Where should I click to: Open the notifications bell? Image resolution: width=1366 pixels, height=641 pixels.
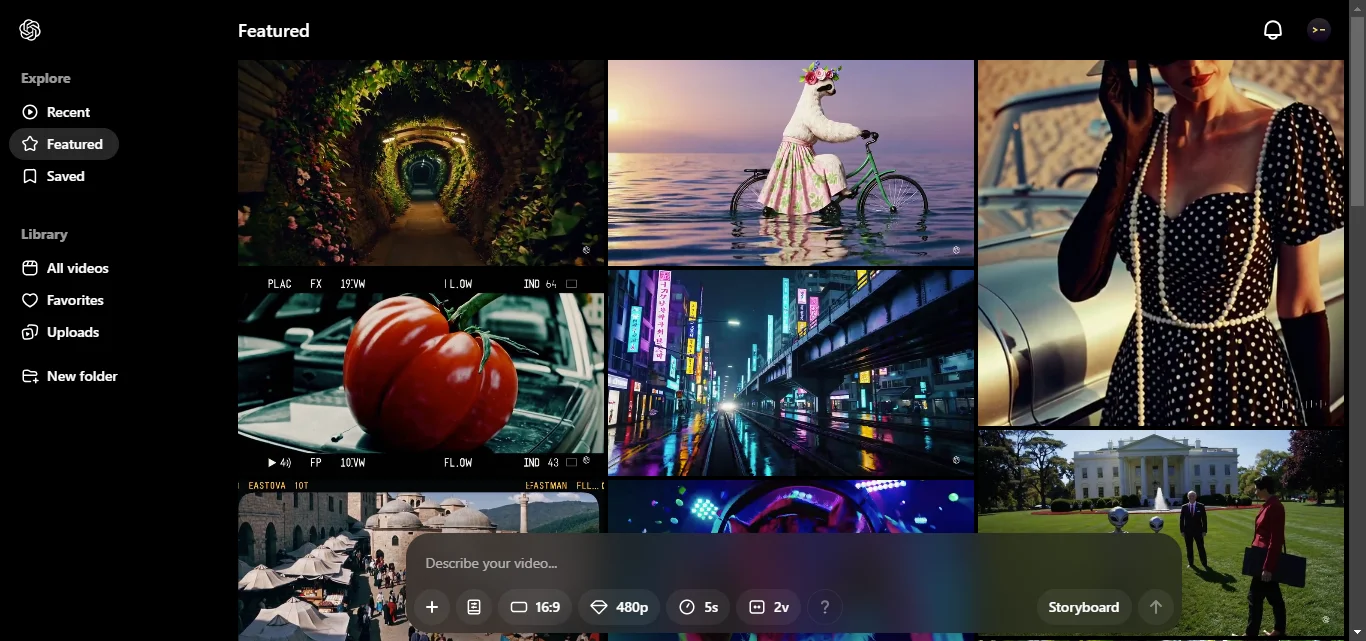tap(1272, 30)
